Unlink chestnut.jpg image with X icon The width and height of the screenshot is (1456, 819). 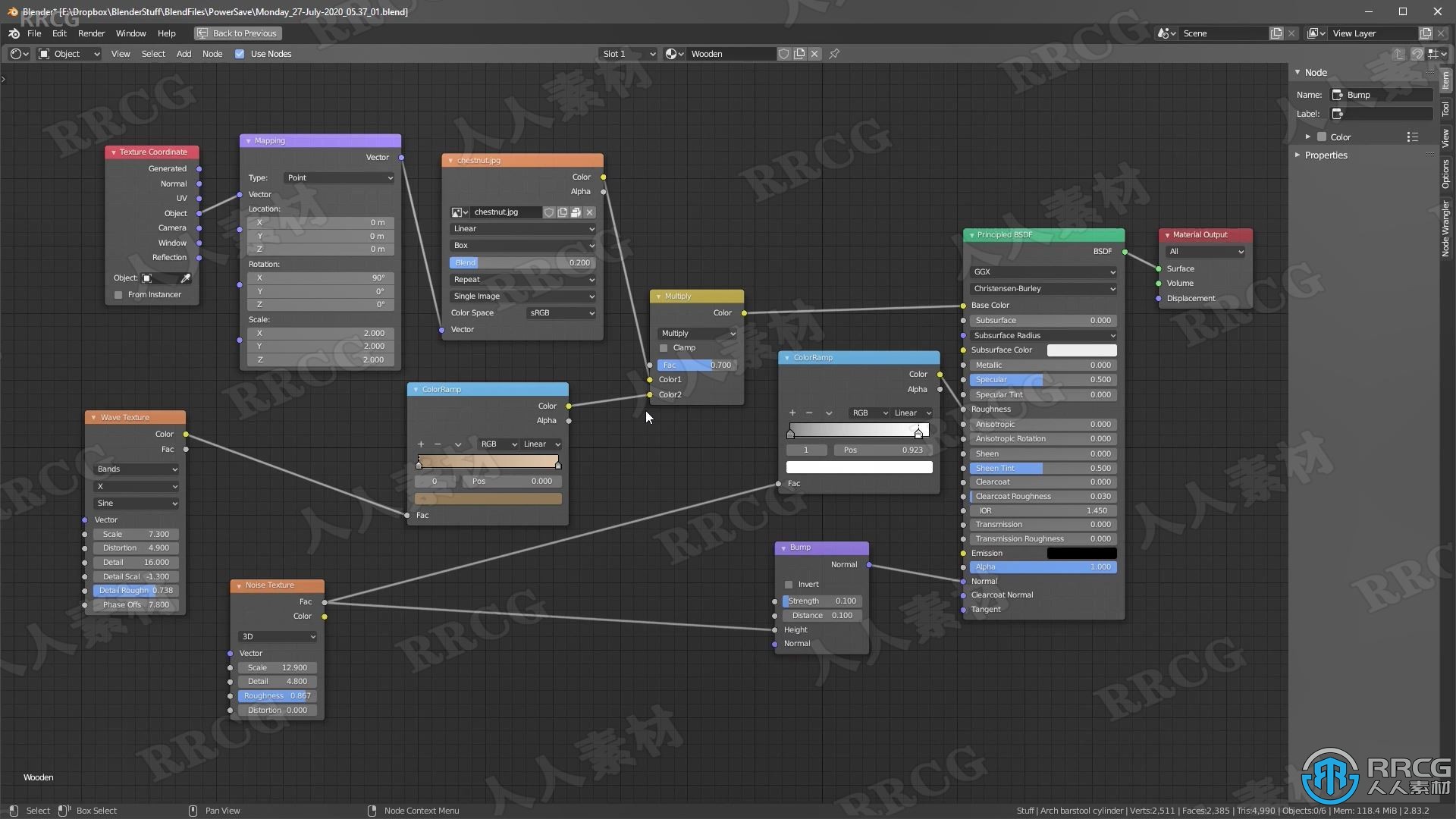tap(590, 212)
